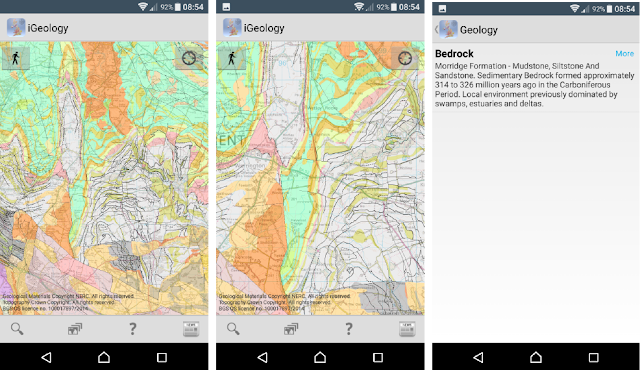640x370 pixels.
Task: Tap Android back button on right screen
Action: [x=478, y=357]
